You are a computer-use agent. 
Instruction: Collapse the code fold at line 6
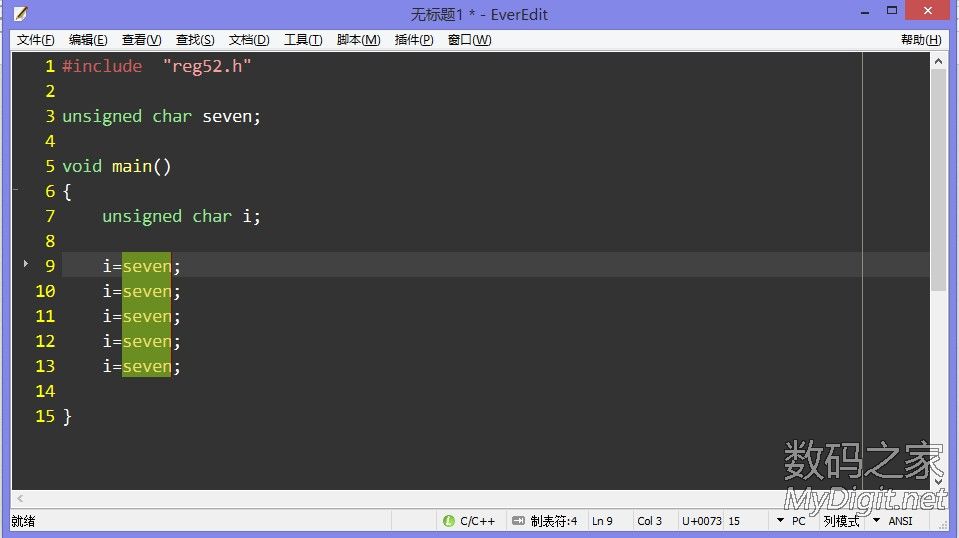click(16, 188)
